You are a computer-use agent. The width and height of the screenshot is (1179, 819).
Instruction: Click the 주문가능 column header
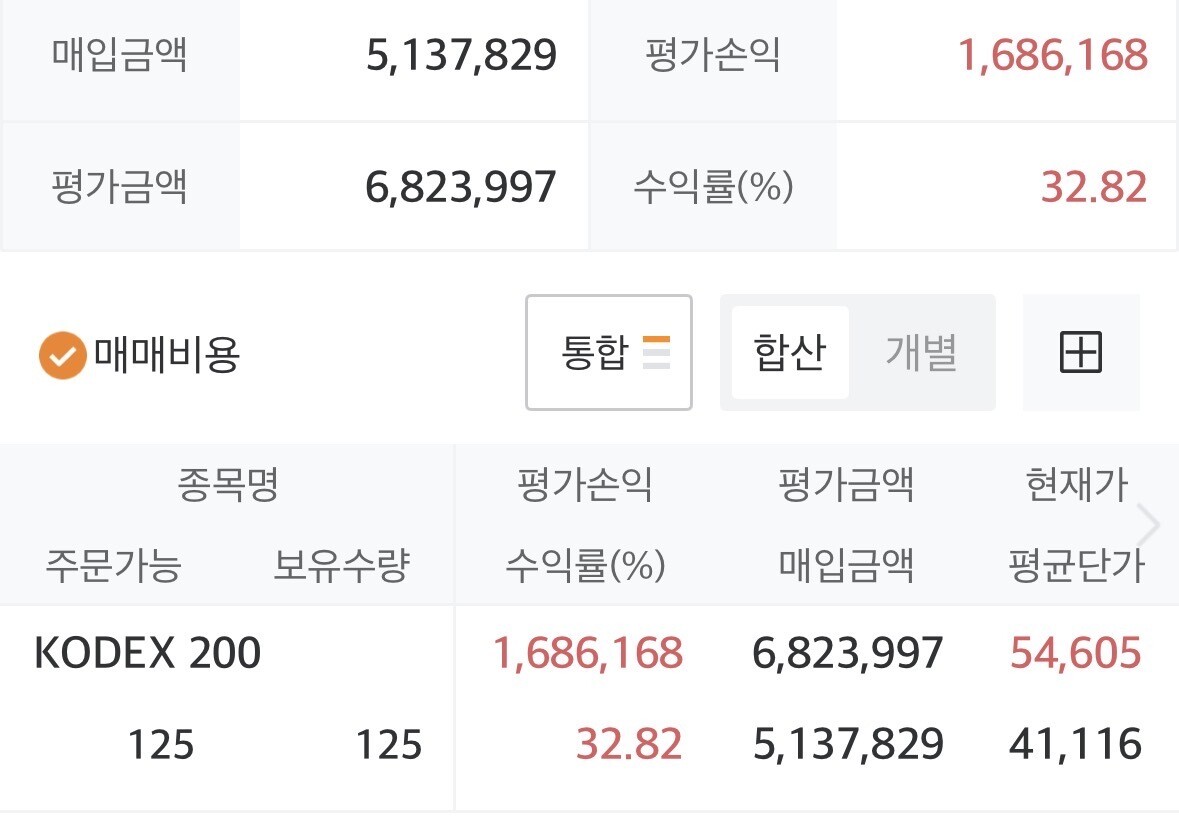[x=113, y=567]
